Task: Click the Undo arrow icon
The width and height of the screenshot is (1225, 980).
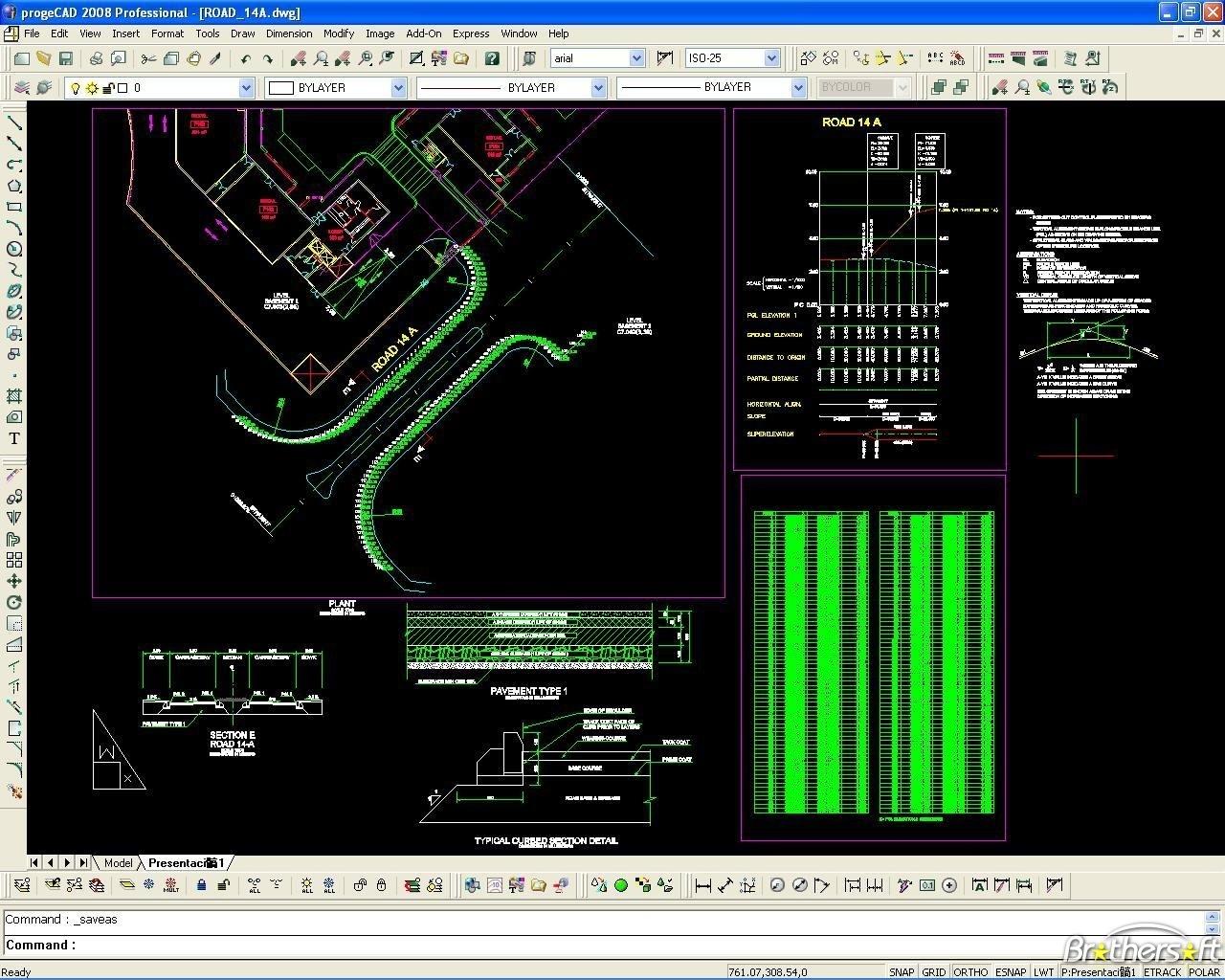Action: 246,58
